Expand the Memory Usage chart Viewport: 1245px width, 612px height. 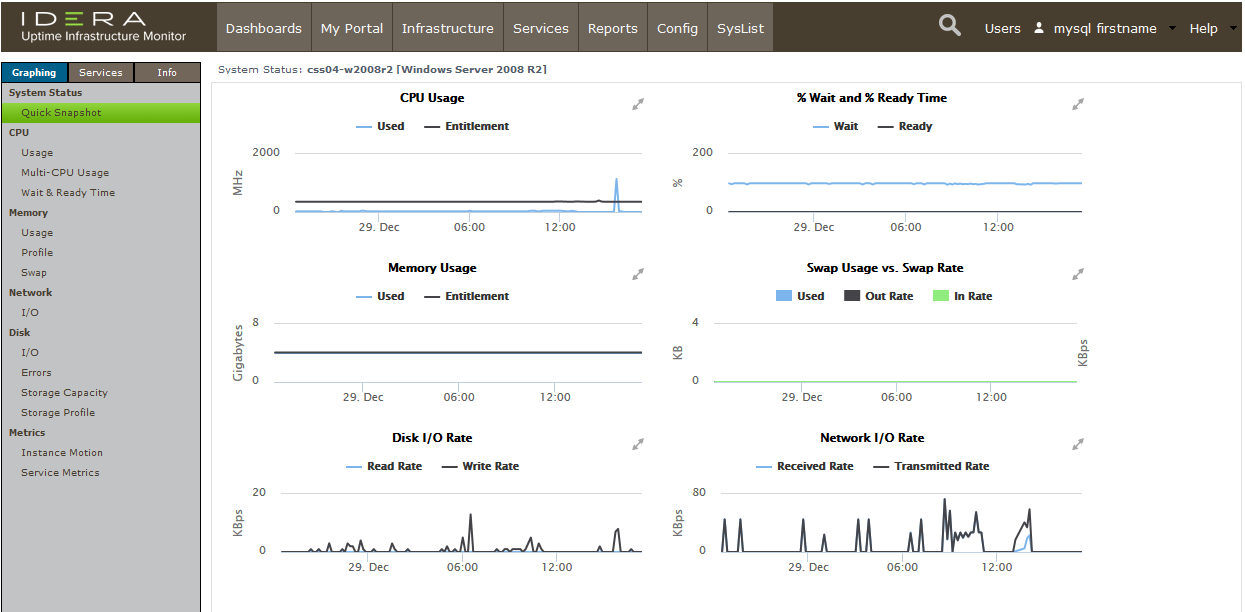[x=637, y=274]
